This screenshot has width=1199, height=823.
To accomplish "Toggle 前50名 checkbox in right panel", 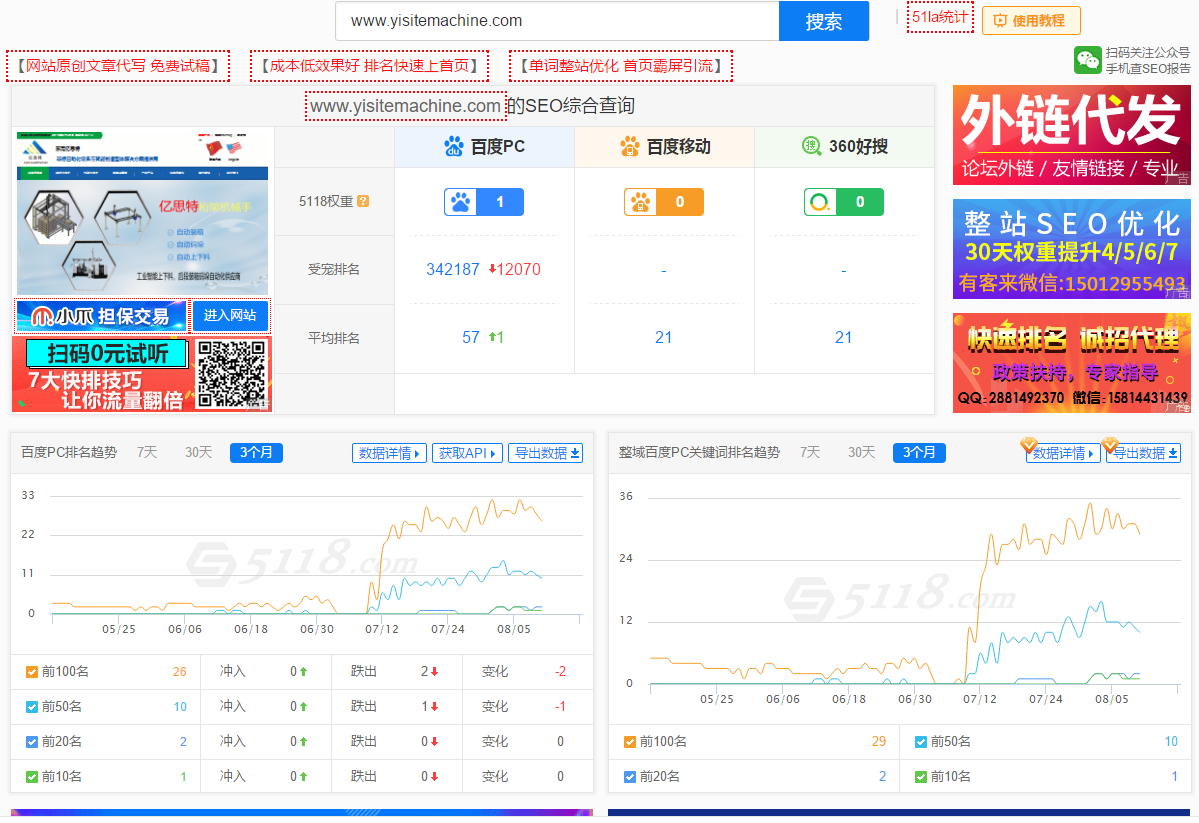I will point(921,742).
